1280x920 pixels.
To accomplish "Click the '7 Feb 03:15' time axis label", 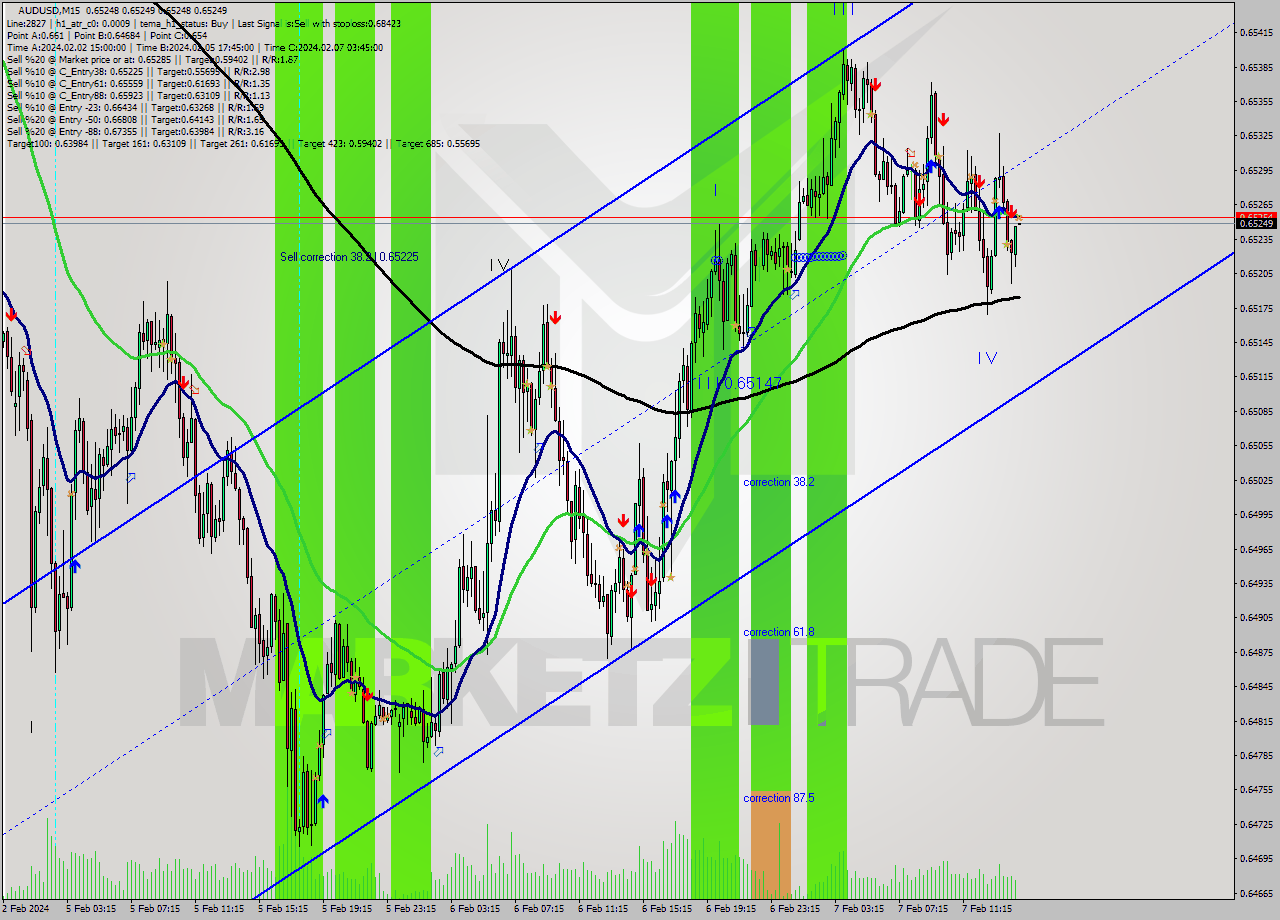I will pos(859,909).
